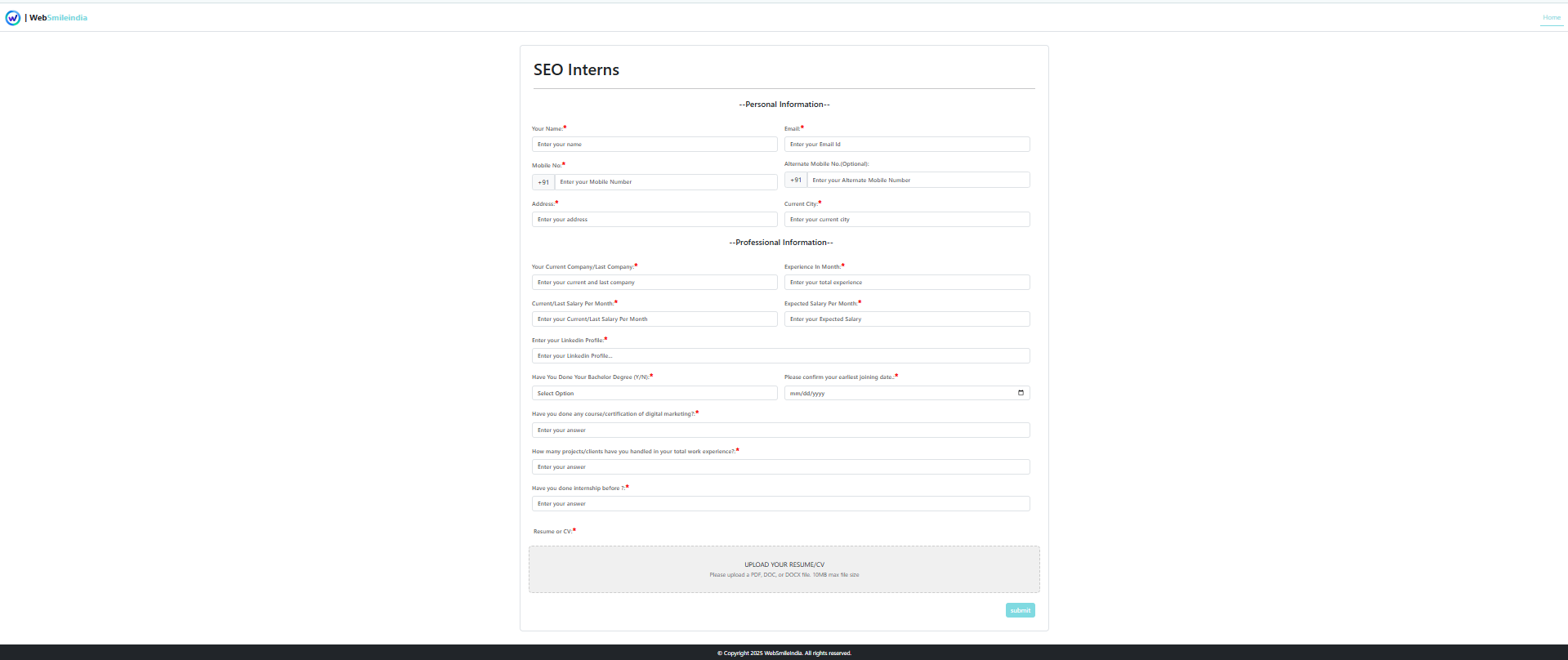The height and width of the screenshot is (660, 1568).
Task: Select the LinkedIn Profile text field
Action: point(780,356)
